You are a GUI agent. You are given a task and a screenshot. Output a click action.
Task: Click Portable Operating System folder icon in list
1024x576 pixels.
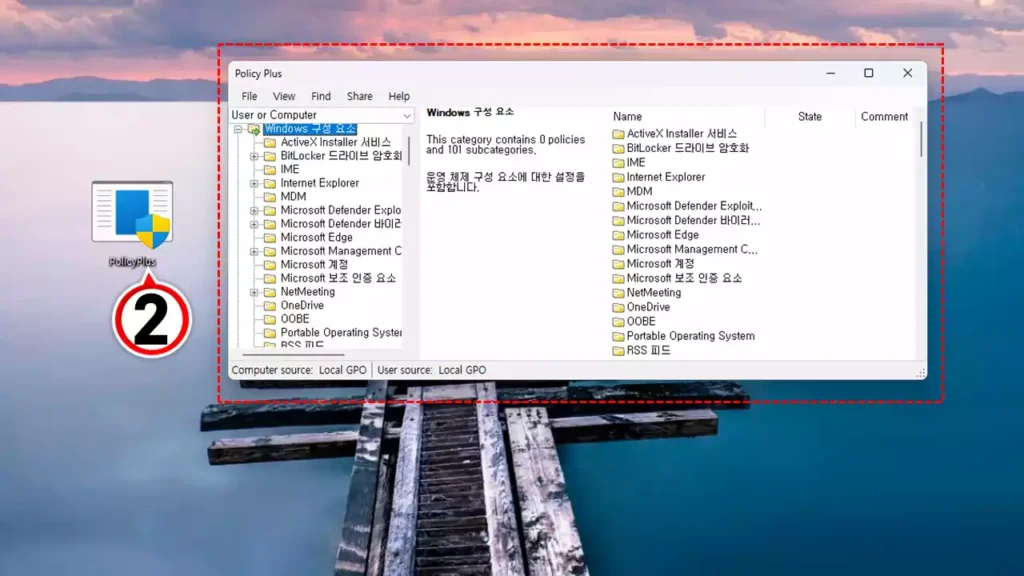pyautogui.click(x=618, y=336)
